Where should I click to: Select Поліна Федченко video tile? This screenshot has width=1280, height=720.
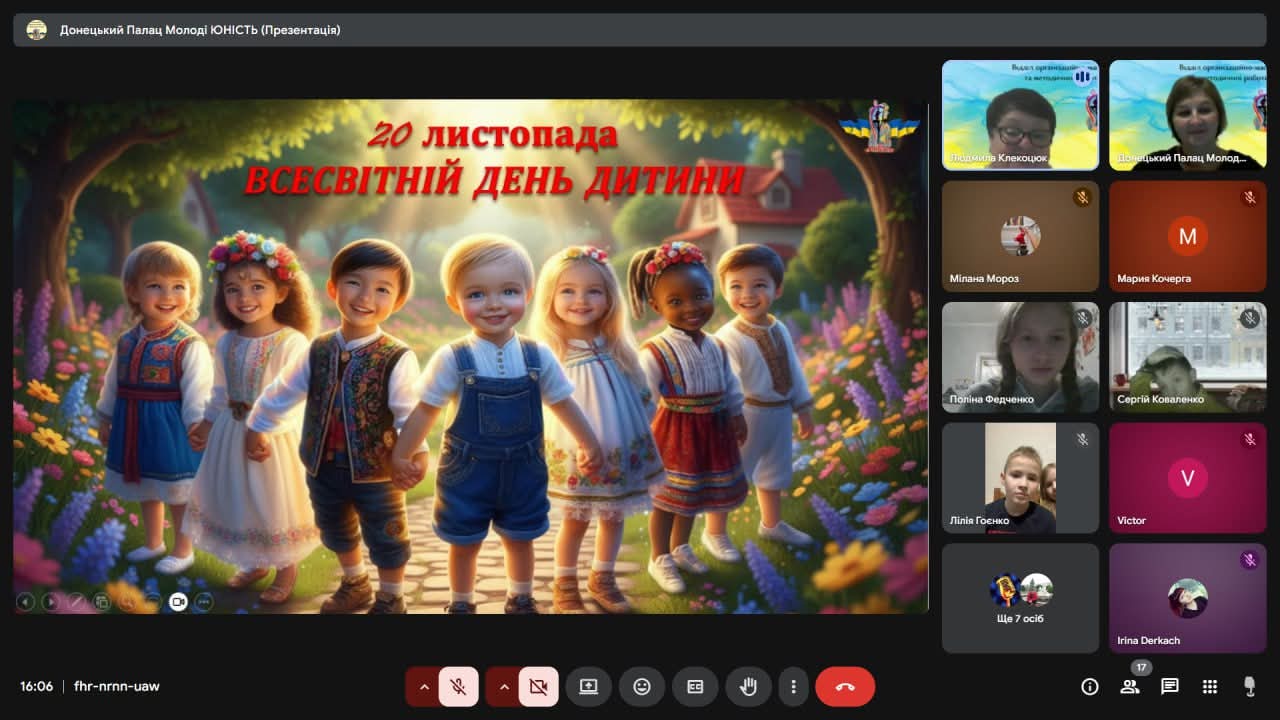(1020, 357)
